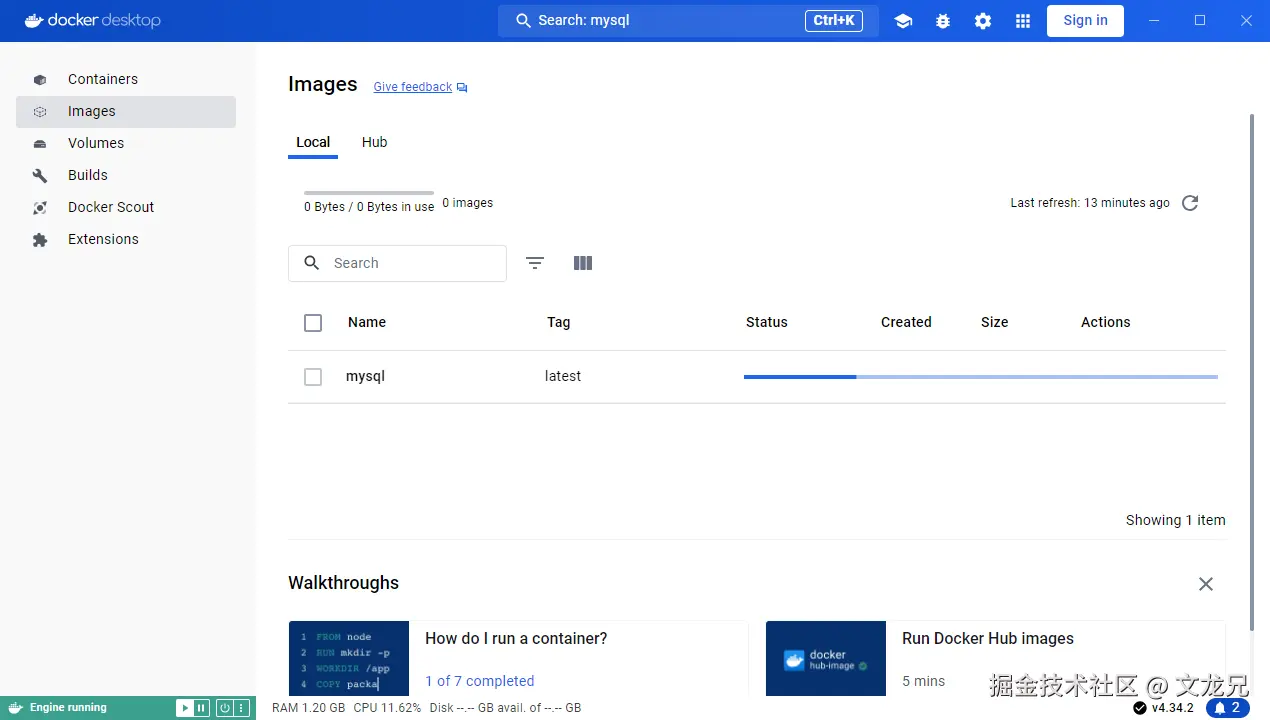This screenshot has height=720, width=1270.
Task: Click the Dockerfile code thumbnail
Action: (x=349, y=658)
